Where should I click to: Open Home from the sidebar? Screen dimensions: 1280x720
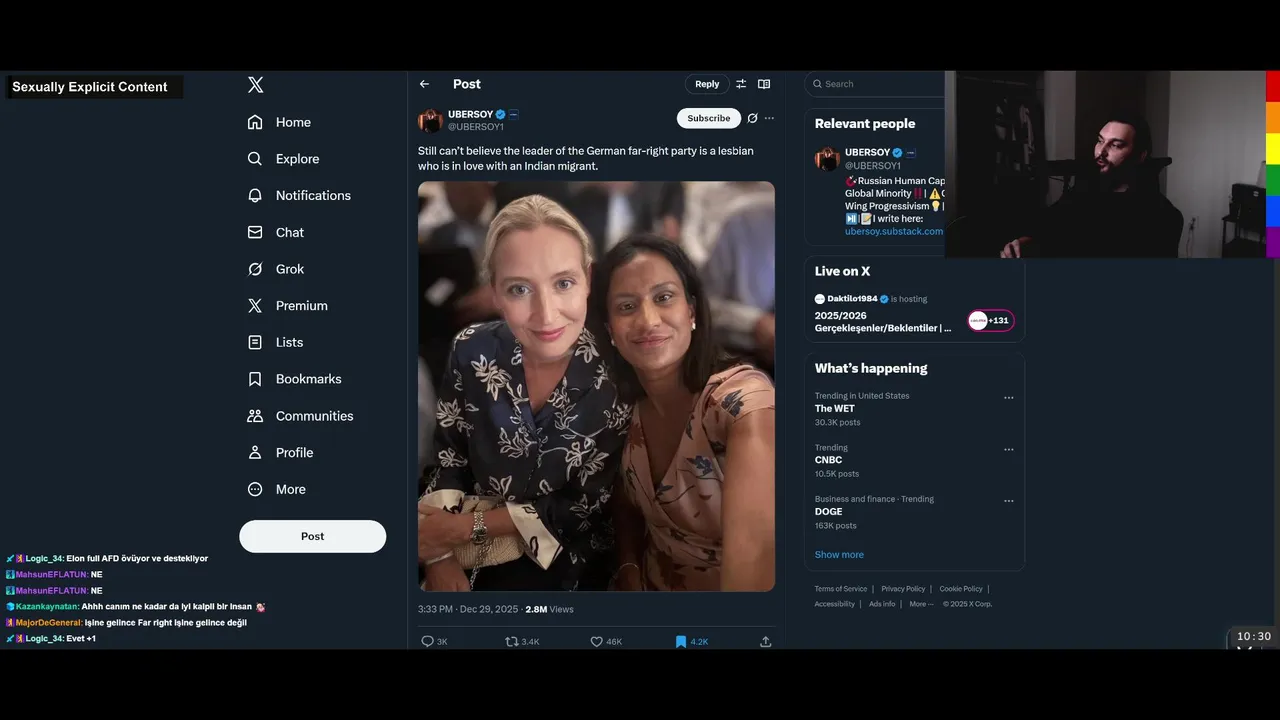click(279, 122)
